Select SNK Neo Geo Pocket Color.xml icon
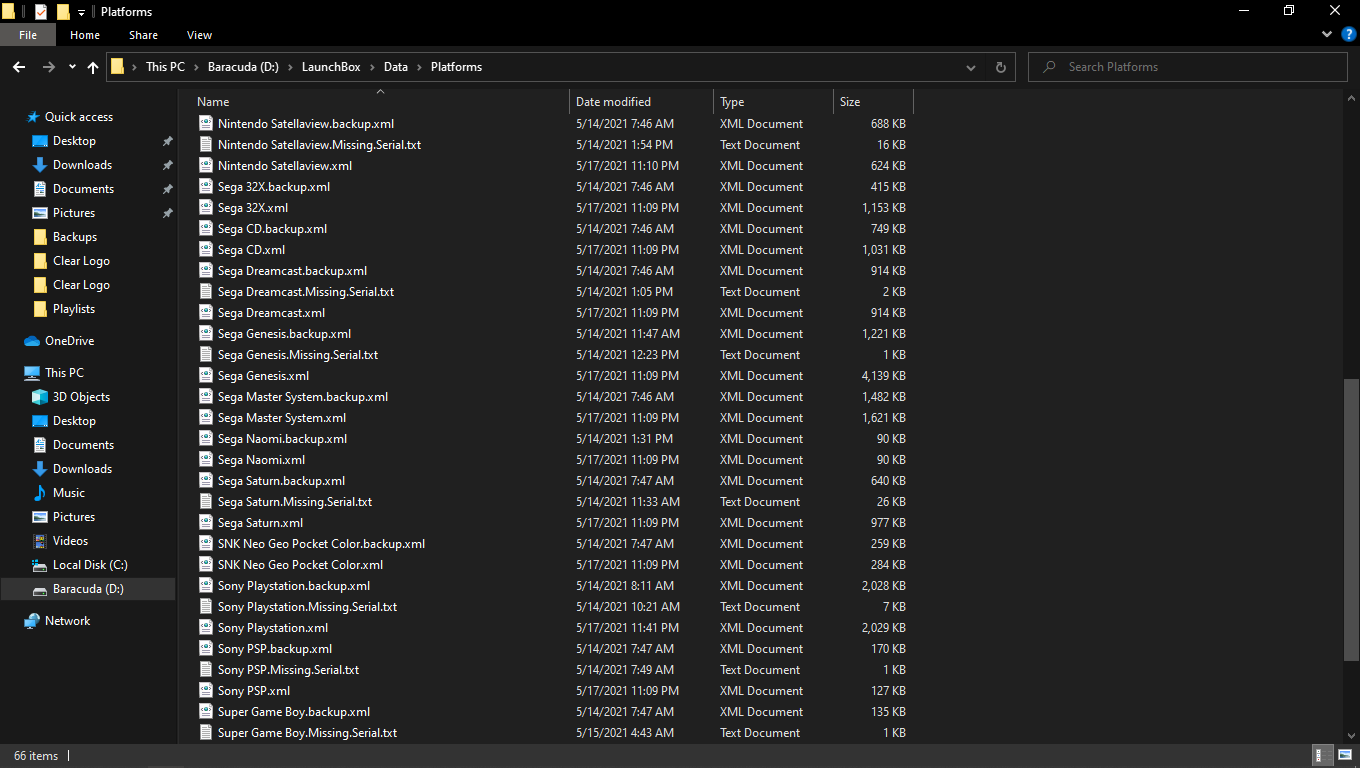The image size is (1360, 768). 206,565
